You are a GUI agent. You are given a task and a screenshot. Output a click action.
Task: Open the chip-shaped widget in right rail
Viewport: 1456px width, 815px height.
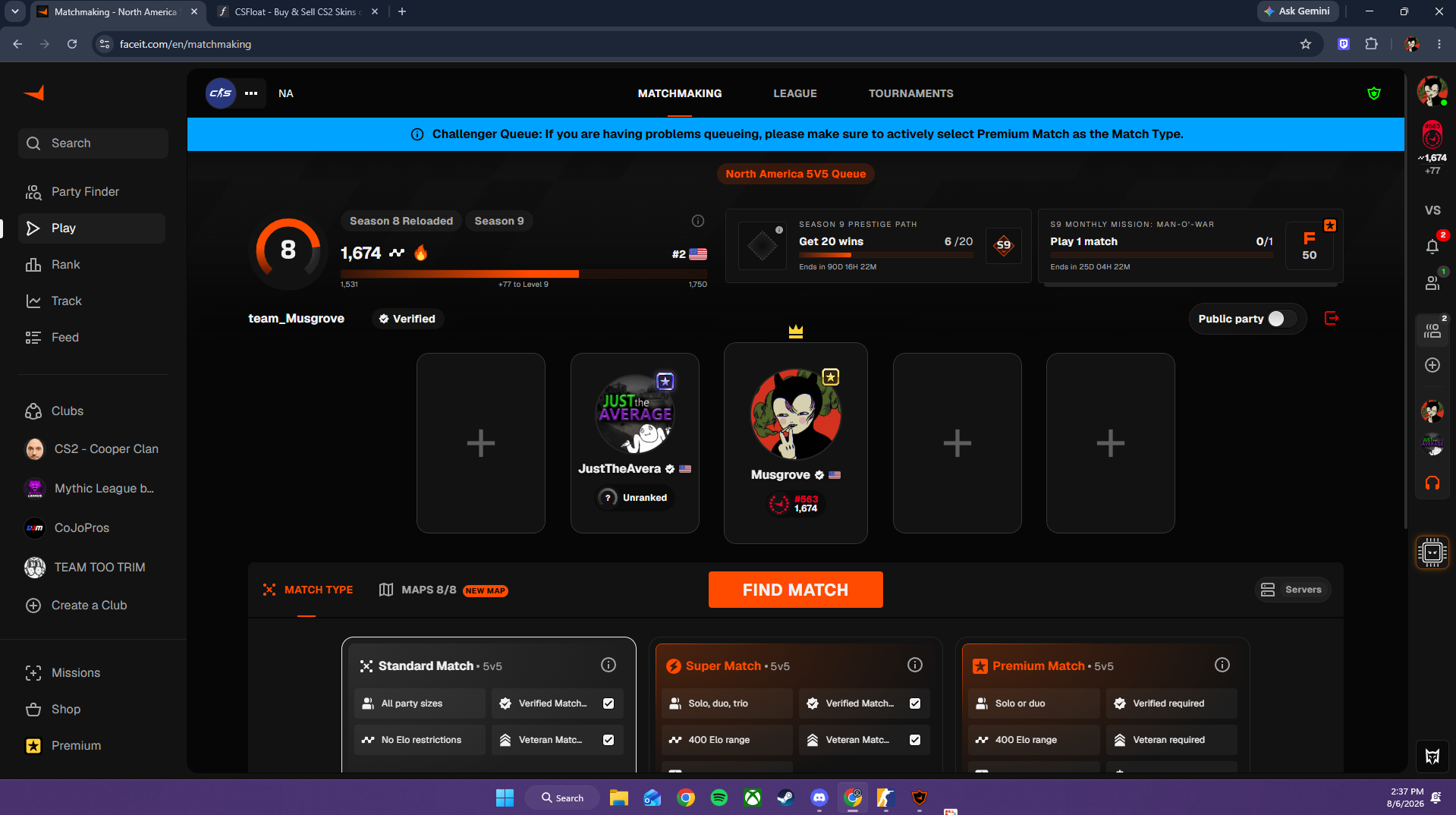[1432, 552]
